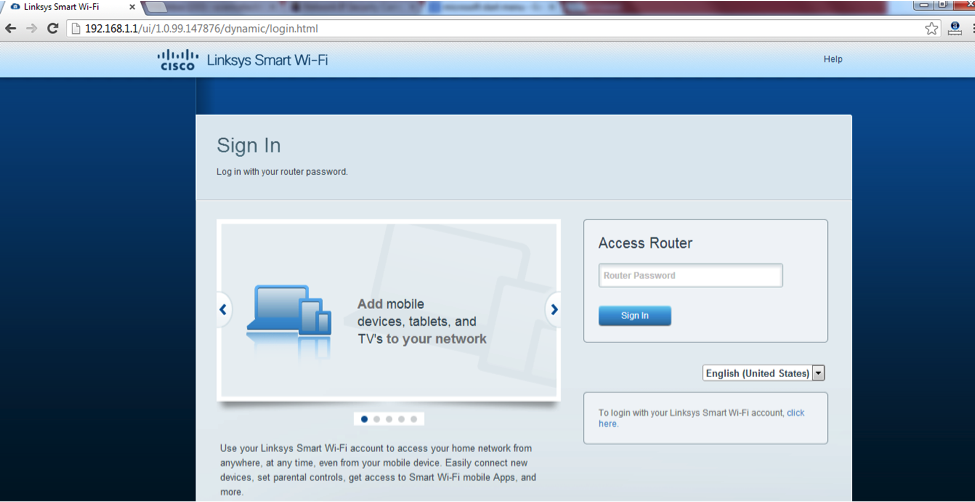Select the first carousel dot
The height and width of the screenshot is (502, 975).
point(364,419)
